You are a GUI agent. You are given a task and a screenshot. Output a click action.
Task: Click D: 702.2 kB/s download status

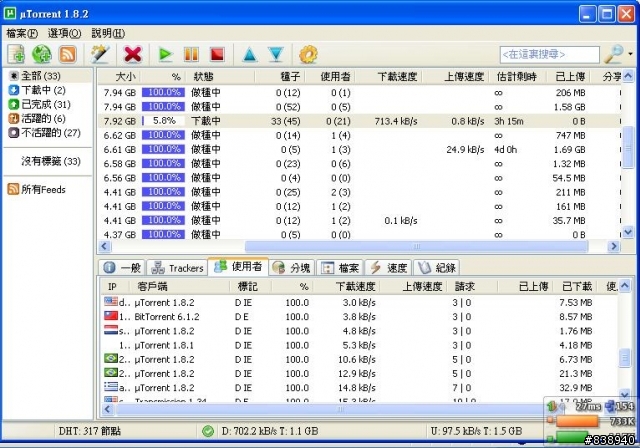point(270,431)
